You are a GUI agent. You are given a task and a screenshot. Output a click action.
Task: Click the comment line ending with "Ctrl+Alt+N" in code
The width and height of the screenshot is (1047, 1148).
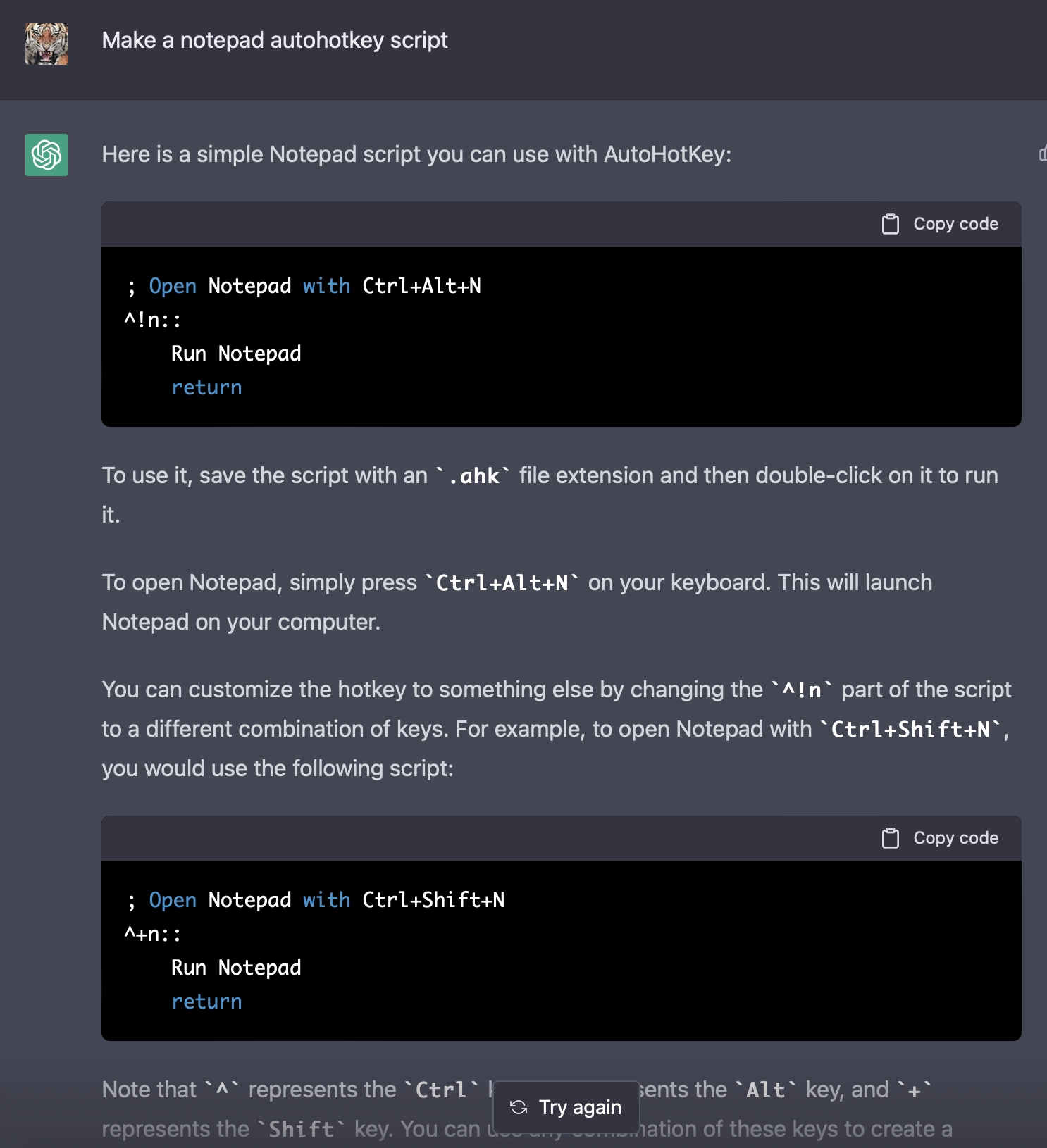pyautogui.click(x=304, y=286)
